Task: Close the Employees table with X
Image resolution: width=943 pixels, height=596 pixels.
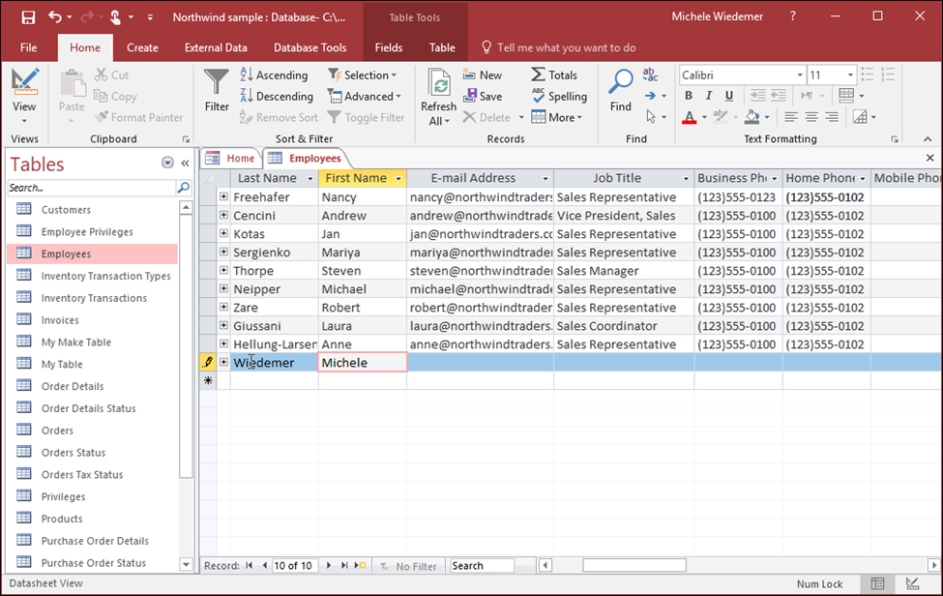Action: tap(930, 158)
